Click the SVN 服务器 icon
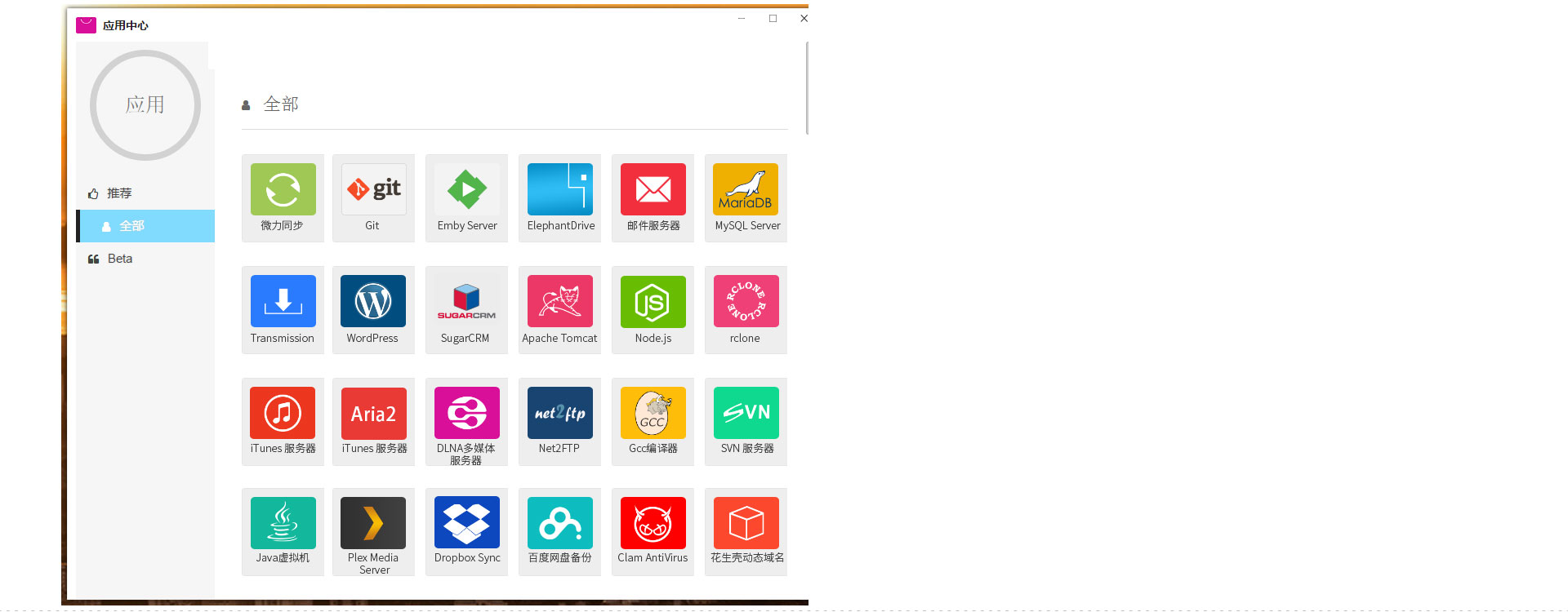 [x=746, y=413]
